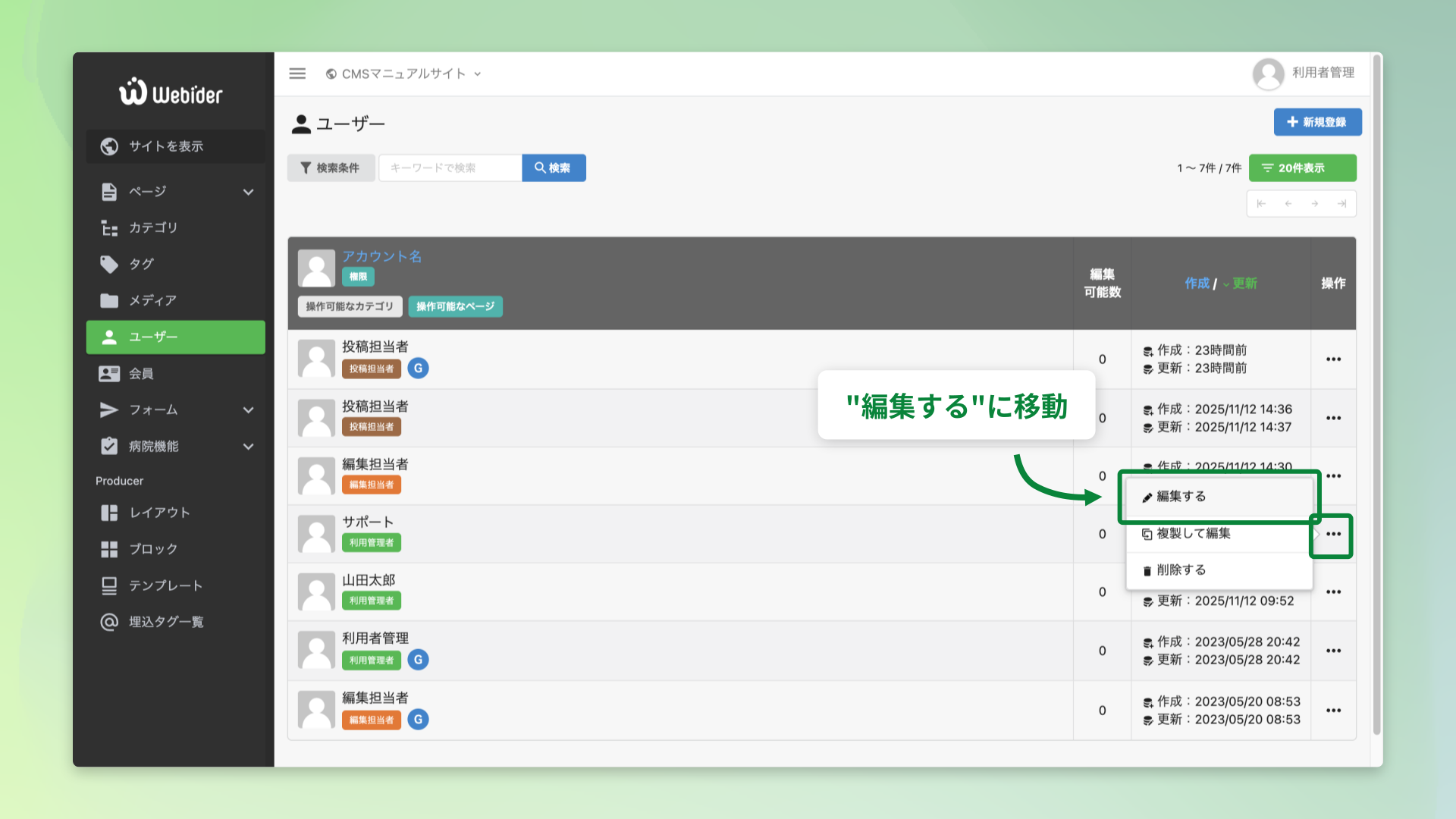Choose 編集する from the context menu
The width and height of the screenshot is (1456, 819).
coord(1219,497)
